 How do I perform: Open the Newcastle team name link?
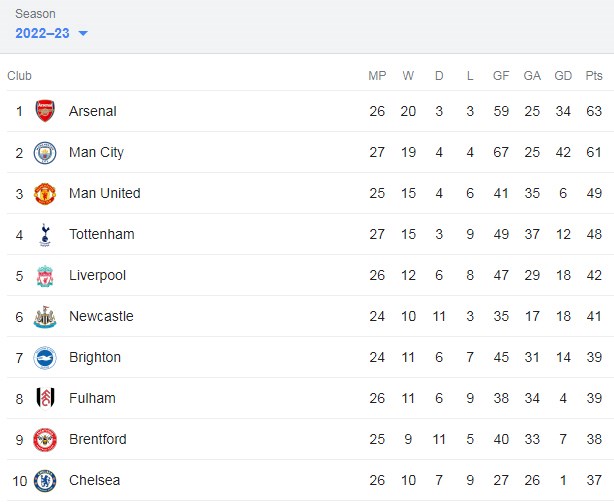pyautogui.click(x=100, y=316)
